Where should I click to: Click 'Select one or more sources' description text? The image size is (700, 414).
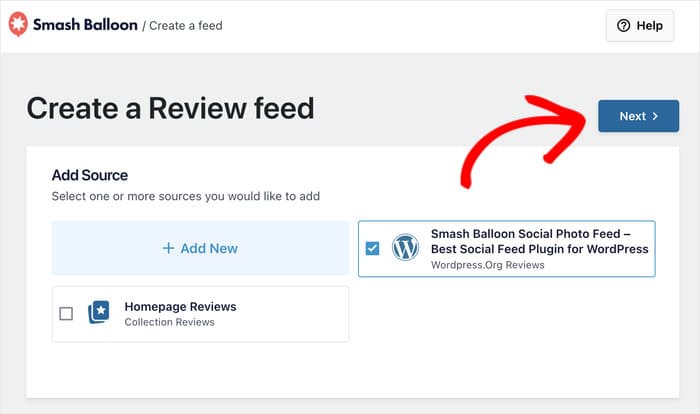pyautogui.click(x=186, y=196)
